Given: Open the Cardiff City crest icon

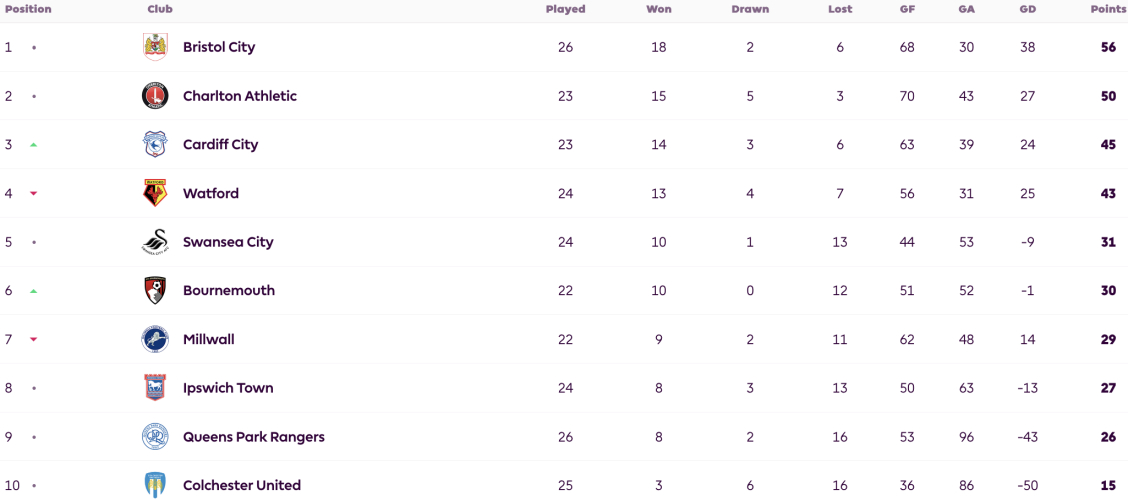Looking at the screenshot, I should click(155, 145).
